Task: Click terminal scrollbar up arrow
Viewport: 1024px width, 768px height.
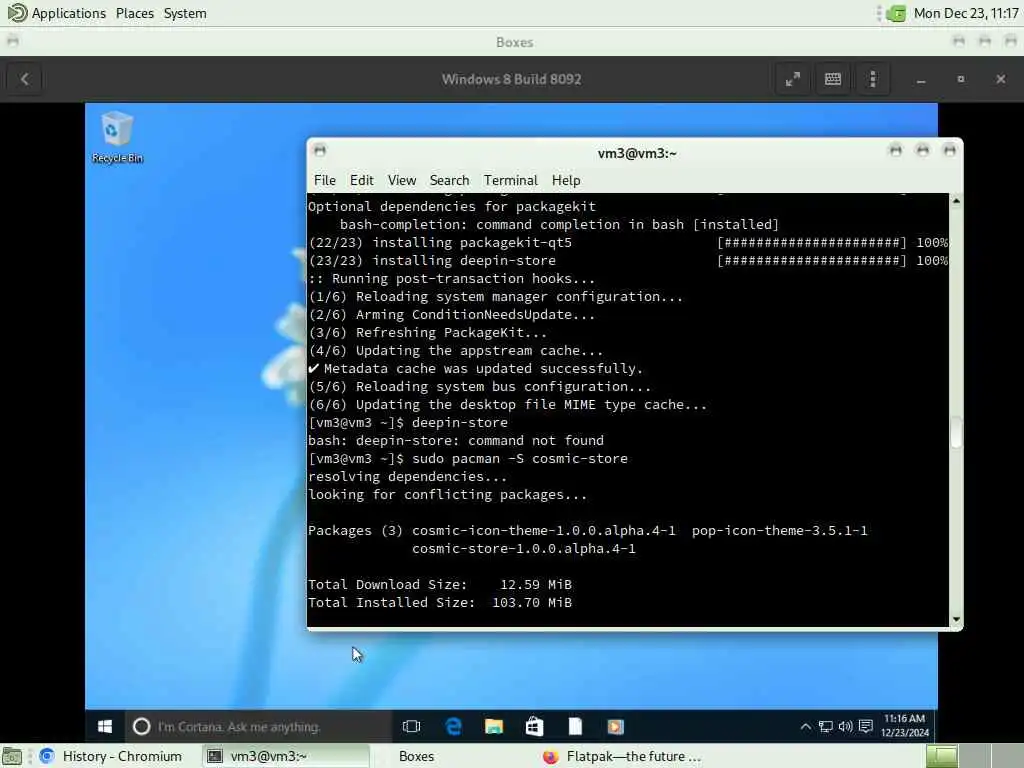Action: click(956, 201)
